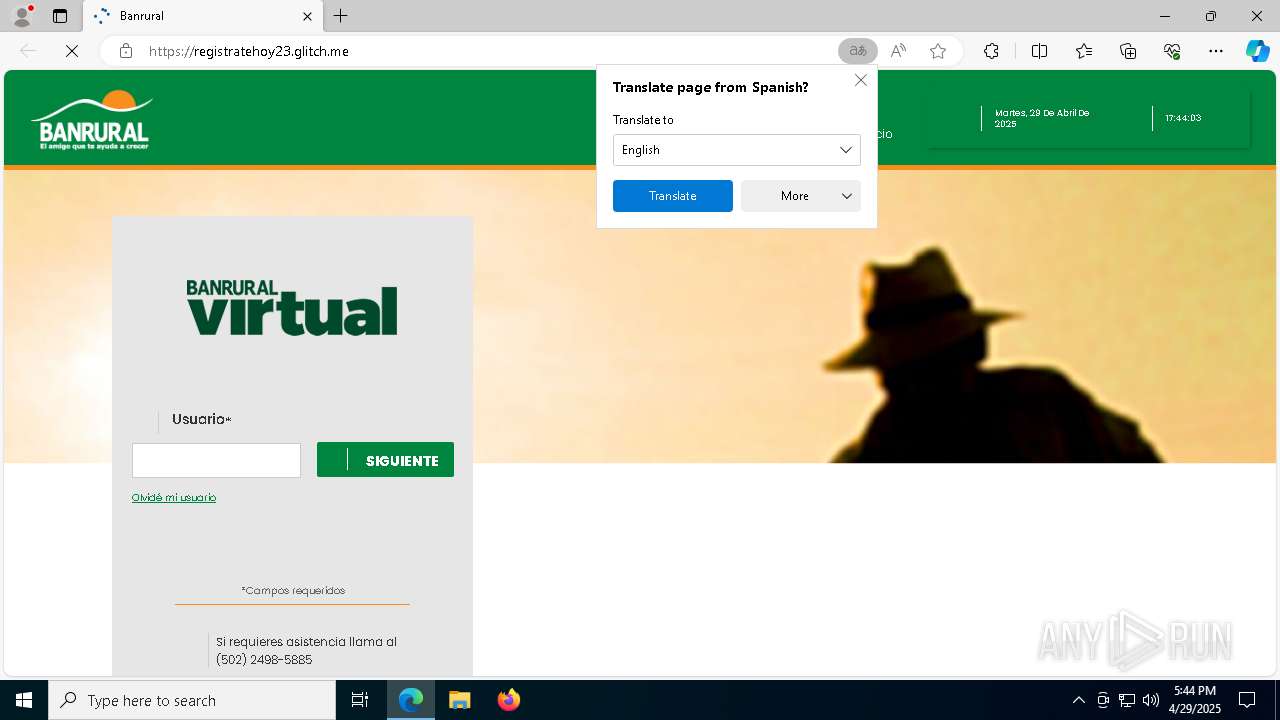Open the Olvidé mi usuario link
This screenshot has height=720, width=1280.
click(x=174, y=497)
